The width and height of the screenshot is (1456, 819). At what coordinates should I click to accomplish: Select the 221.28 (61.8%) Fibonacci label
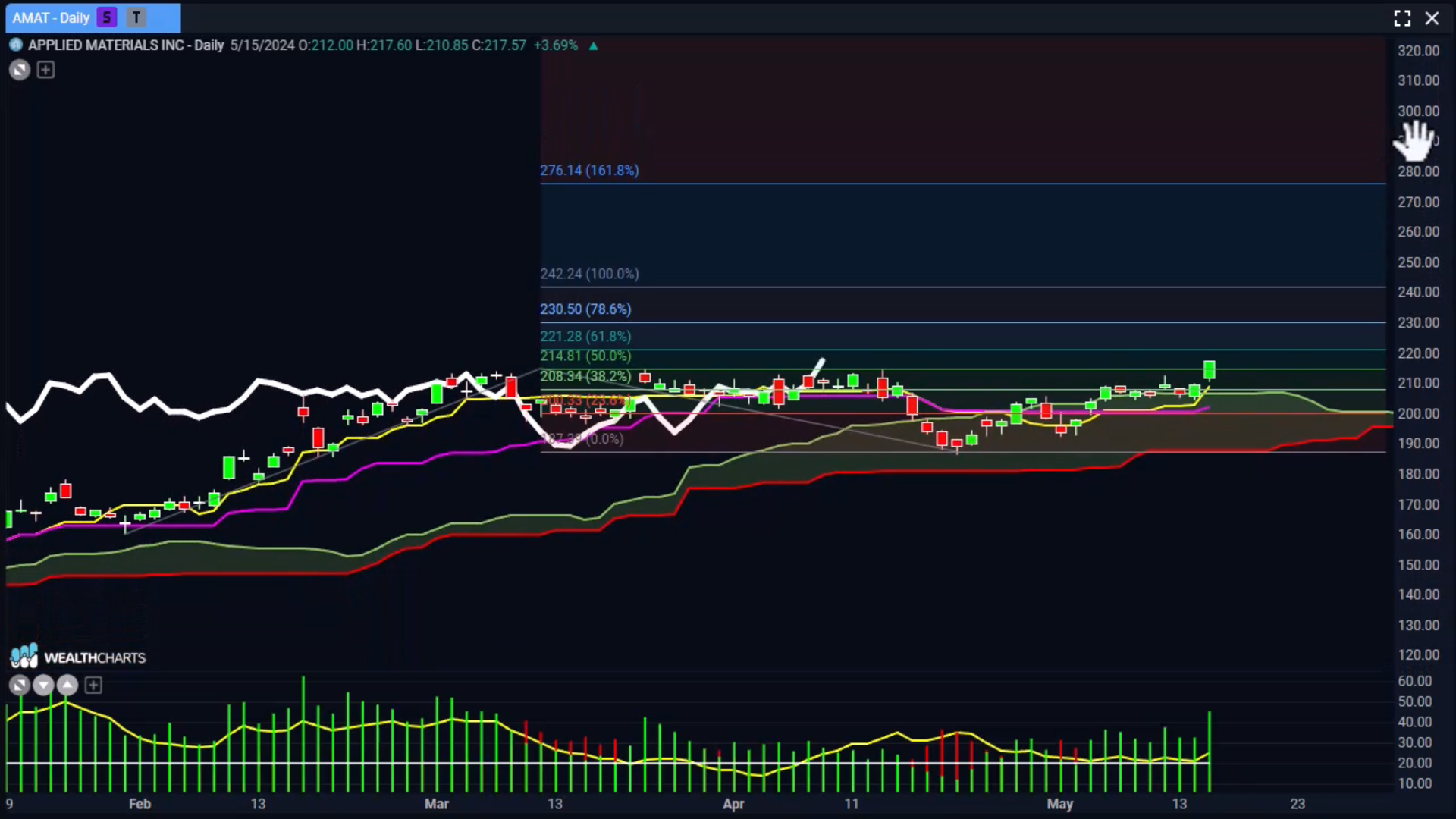tap(585, 337)
